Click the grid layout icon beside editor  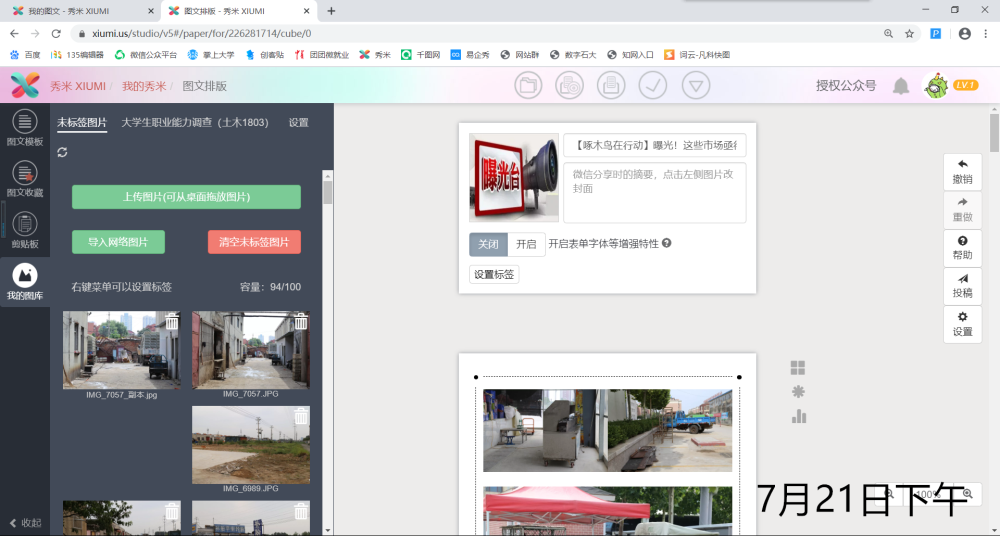(798, 368)
